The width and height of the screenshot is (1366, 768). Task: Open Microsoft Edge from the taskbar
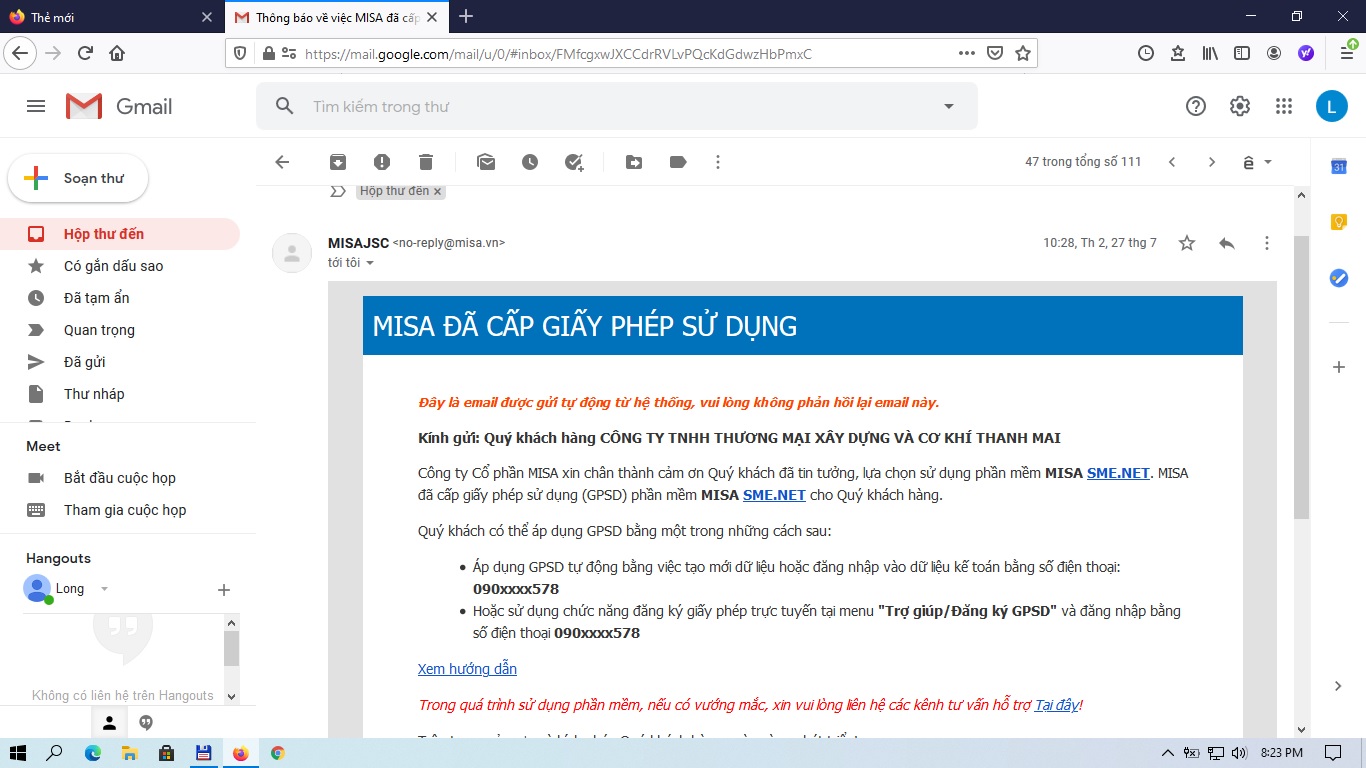tap(93, 753)
